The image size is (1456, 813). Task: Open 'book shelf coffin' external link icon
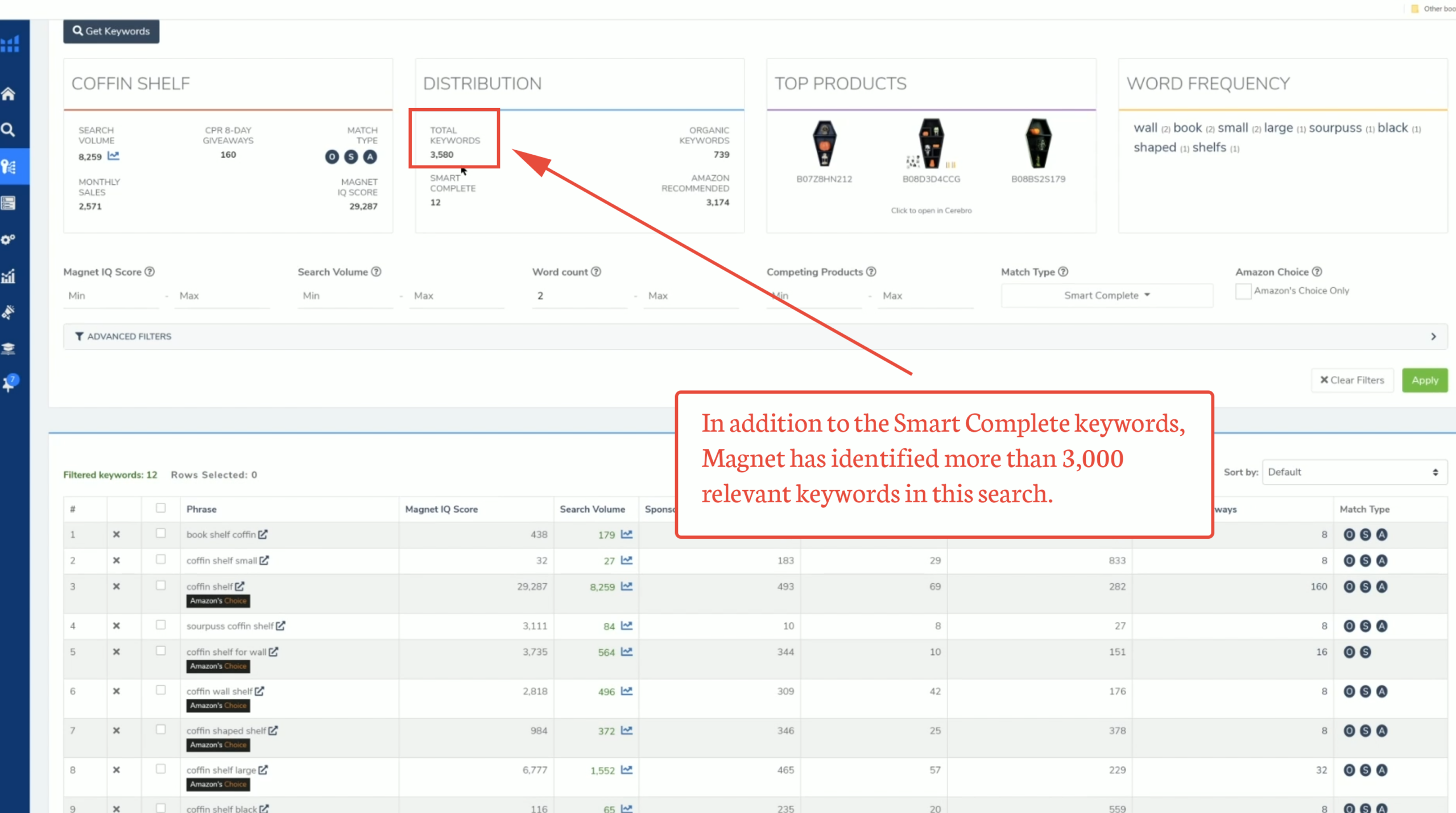click(x=263, y=534)
